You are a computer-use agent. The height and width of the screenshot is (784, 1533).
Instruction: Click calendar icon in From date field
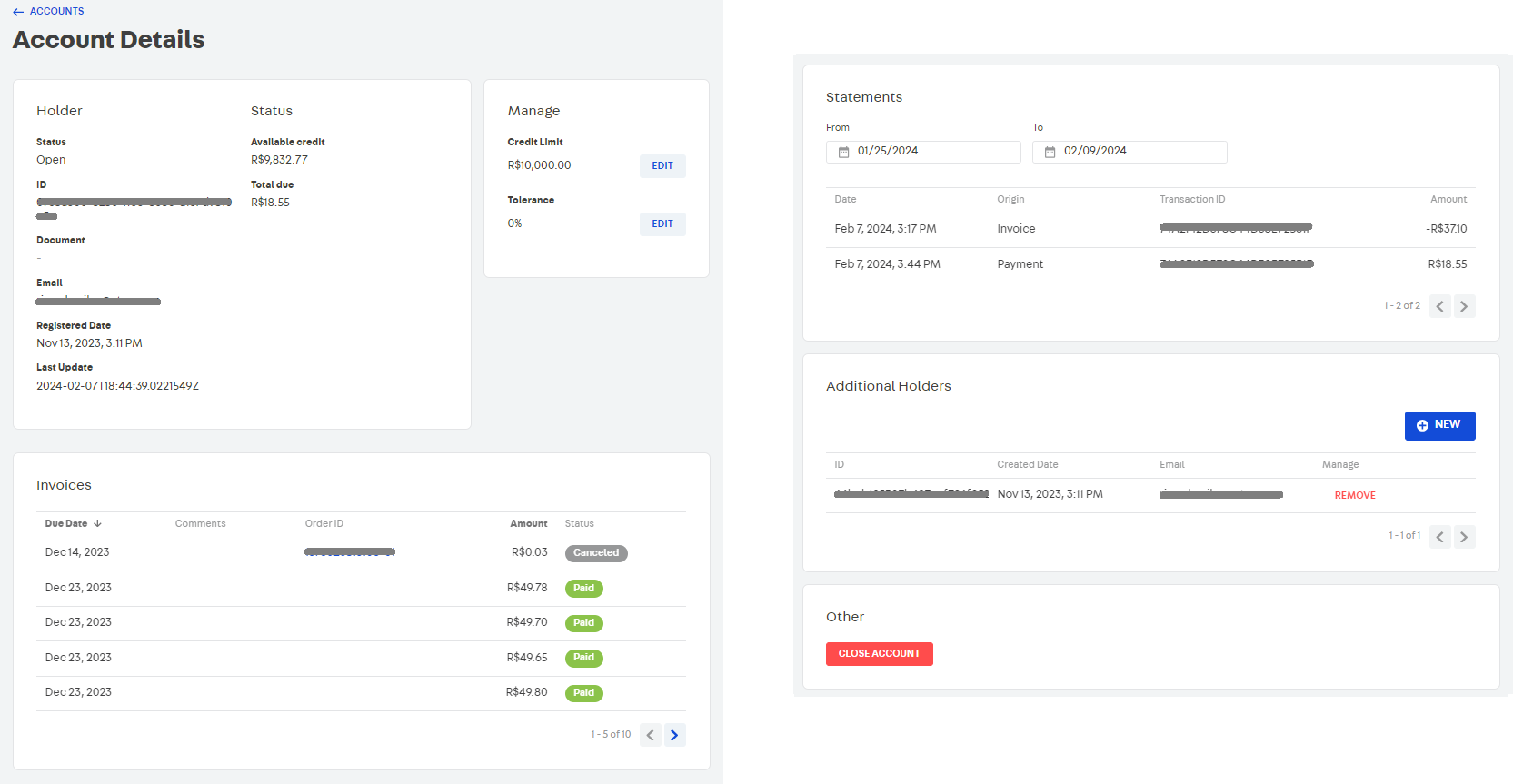click(x=843, y=152)
